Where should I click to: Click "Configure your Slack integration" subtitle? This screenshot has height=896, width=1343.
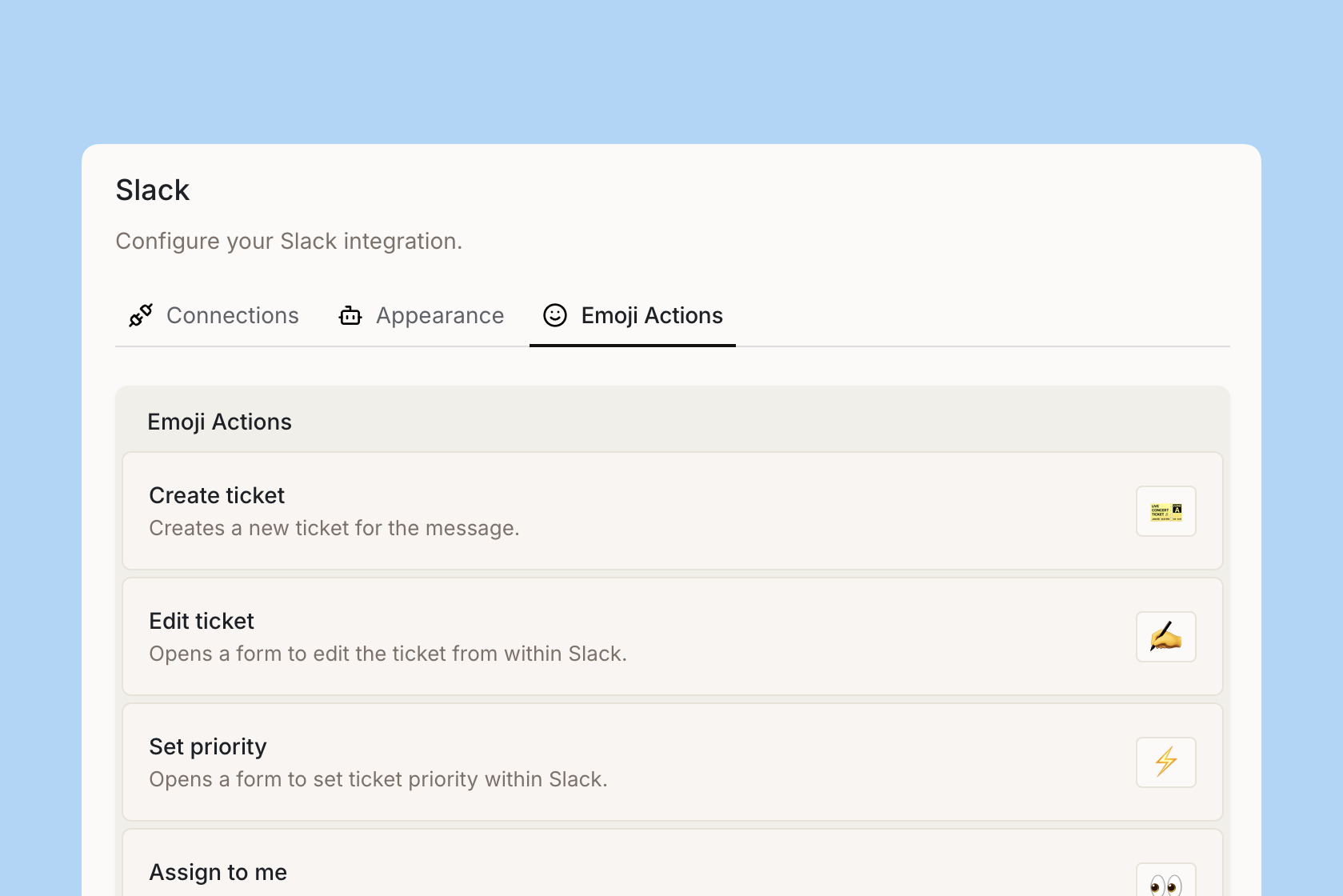289,242
